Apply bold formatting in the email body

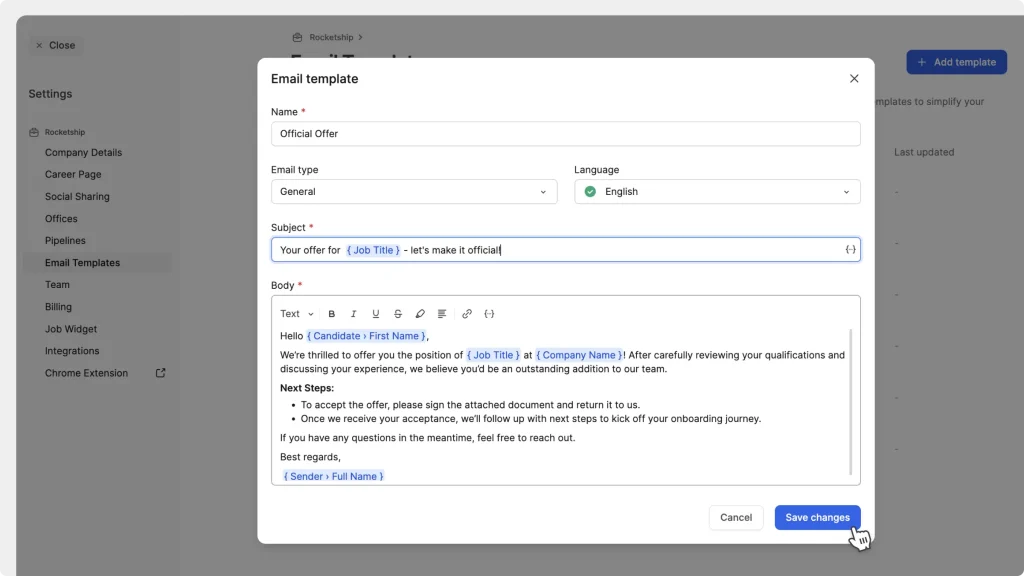point(331,313)
